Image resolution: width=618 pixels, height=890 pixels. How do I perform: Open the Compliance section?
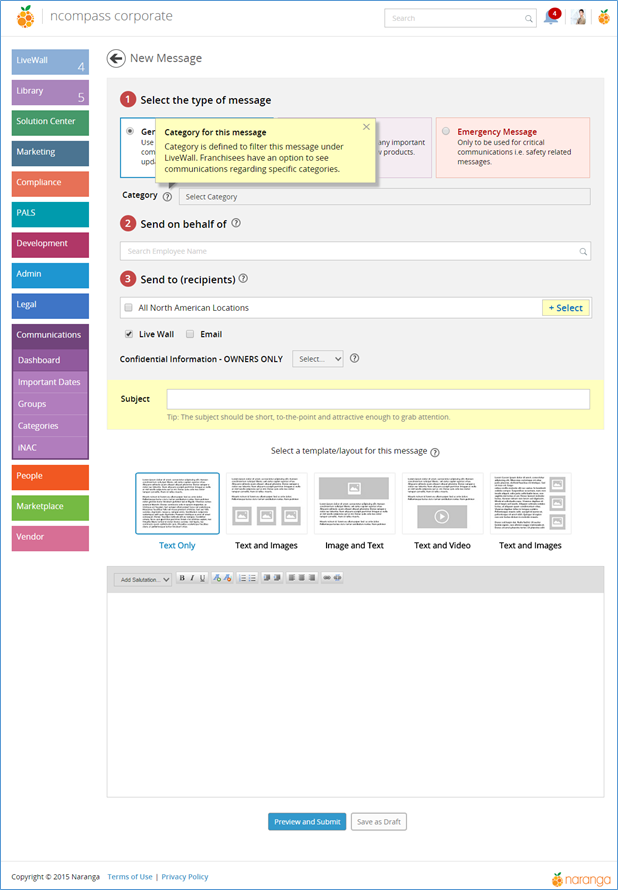coord(50,184)
